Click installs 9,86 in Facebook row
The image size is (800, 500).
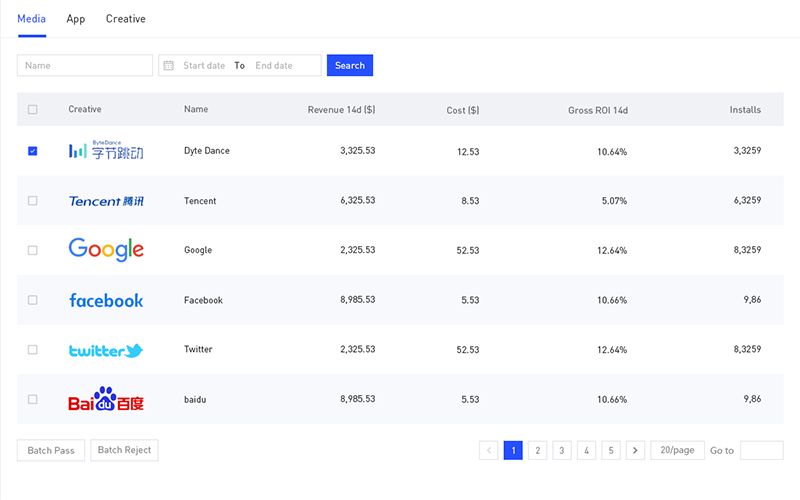pos(753,299)
